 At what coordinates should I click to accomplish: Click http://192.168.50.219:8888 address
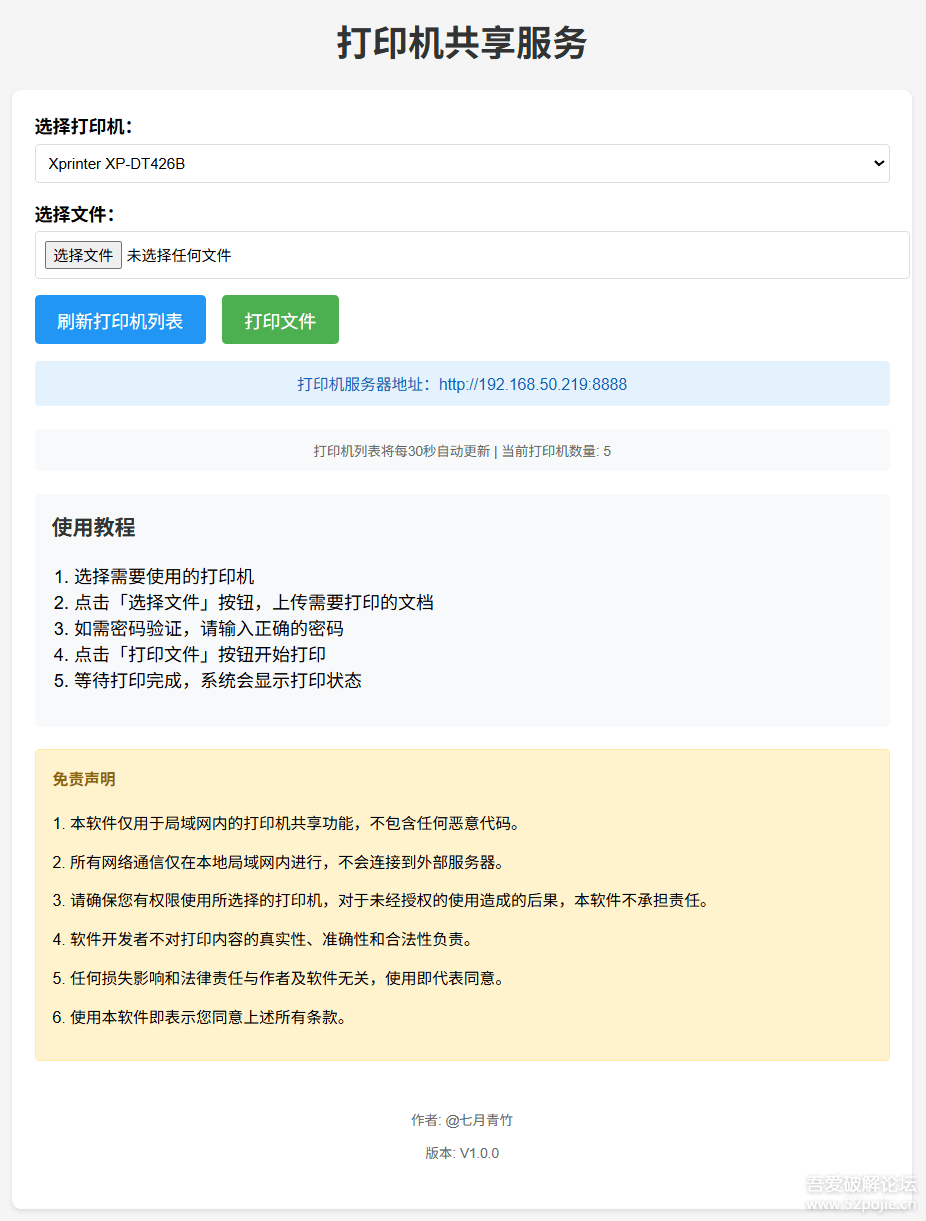point(532,384)
